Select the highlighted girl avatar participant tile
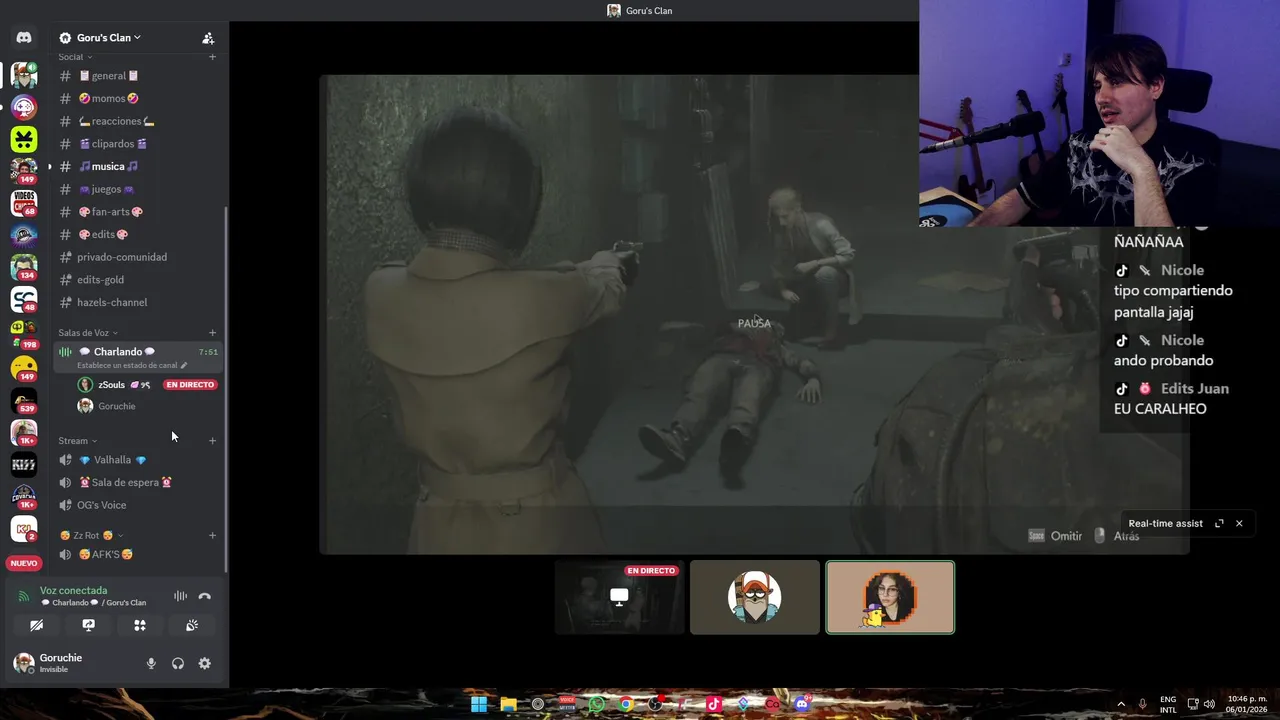This screenshot has width=1280, height=720. click(890, 597)
